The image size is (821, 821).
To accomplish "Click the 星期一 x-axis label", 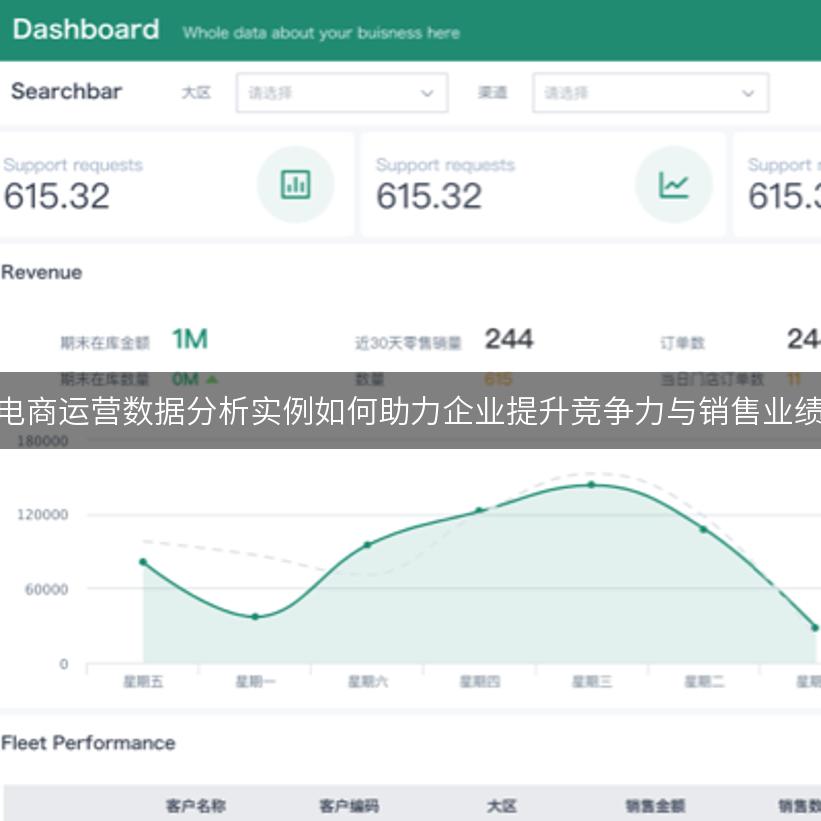I will (255, 681).
